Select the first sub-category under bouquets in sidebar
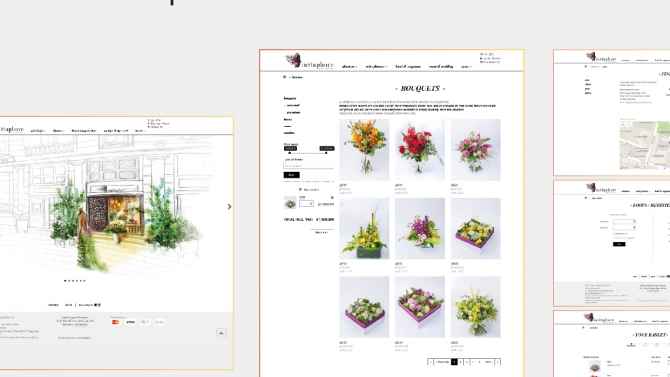The width and height of the screenshot is (670, 377). pos(293,105)
